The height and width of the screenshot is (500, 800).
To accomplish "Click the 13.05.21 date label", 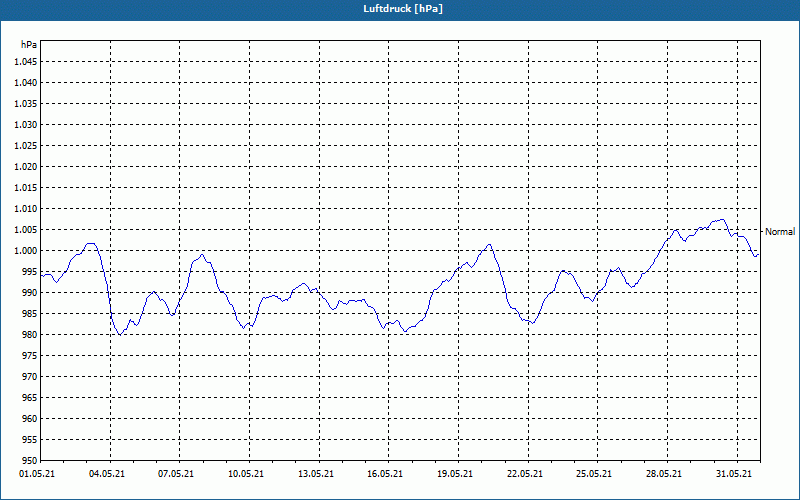I will 316,474.
